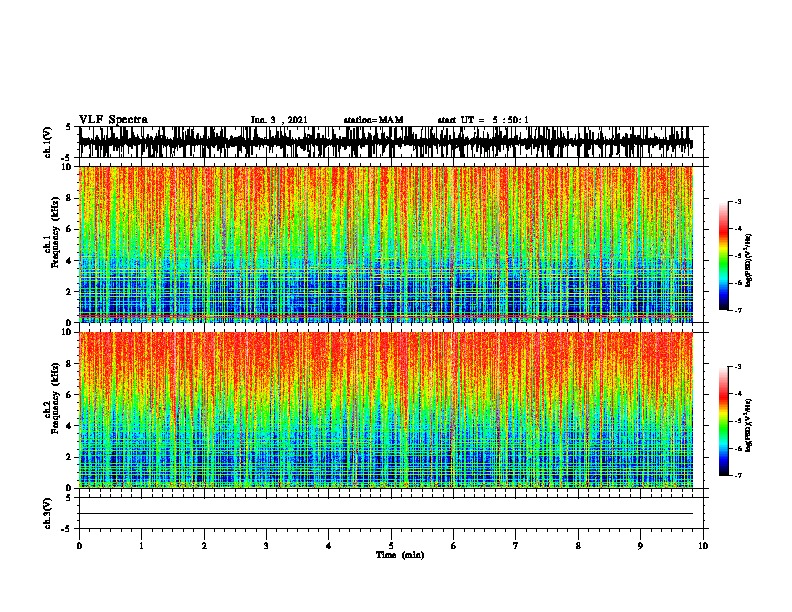Click the "ch.1(V)" waveform axis label
The height and width of the screenshot is (612, 792).
pyautogui.click(x=48, y=142)
